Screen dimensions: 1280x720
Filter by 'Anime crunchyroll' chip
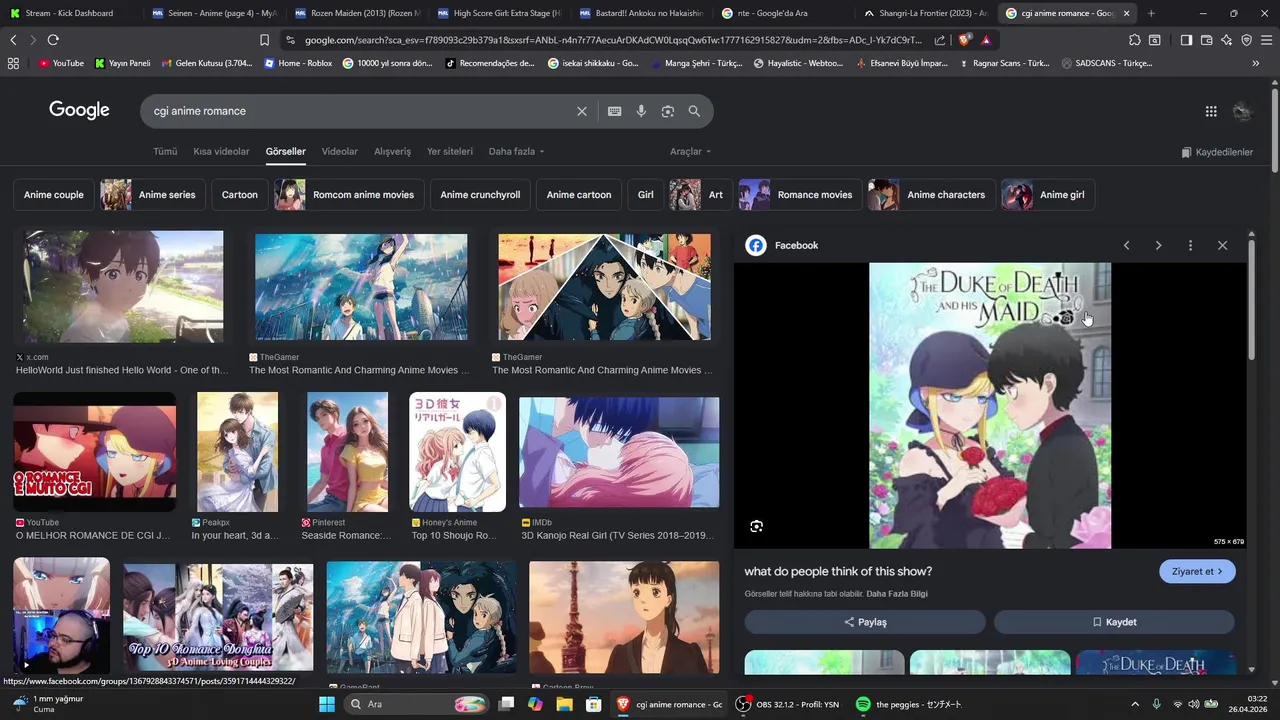(x=480, y=195)
